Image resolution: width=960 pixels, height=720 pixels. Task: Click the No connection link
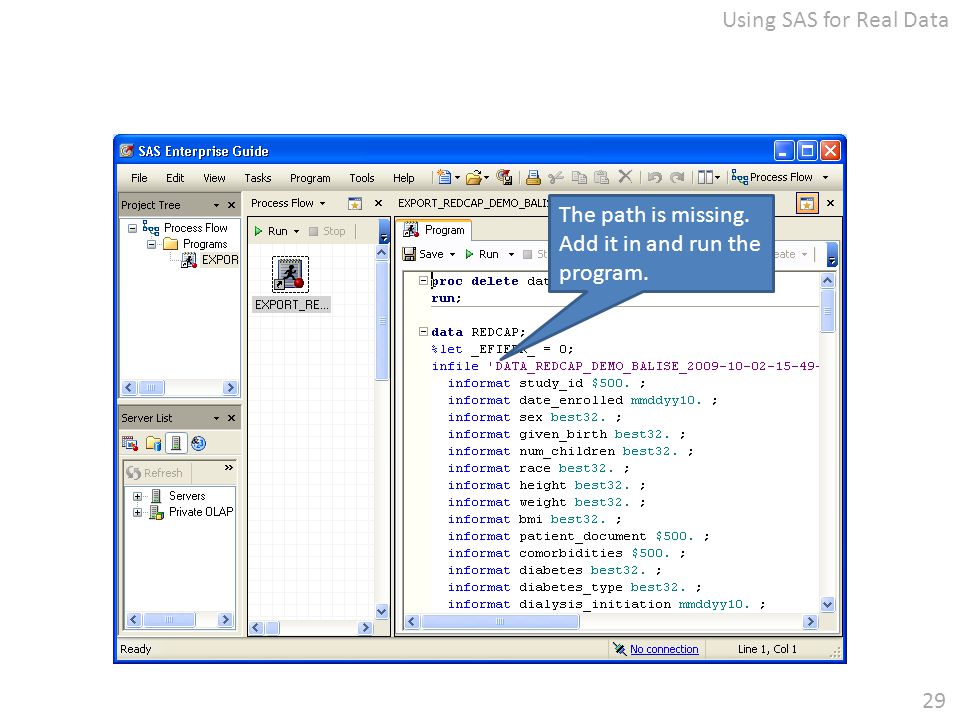coord(664,649)
